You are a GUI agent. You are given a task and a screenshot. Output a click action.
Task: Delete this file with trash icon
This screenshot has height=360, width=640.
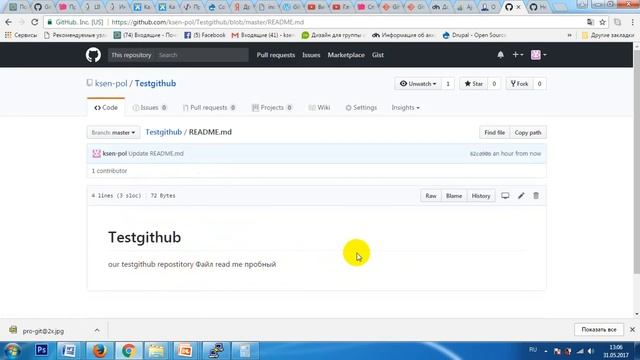[x=536, y=196]
